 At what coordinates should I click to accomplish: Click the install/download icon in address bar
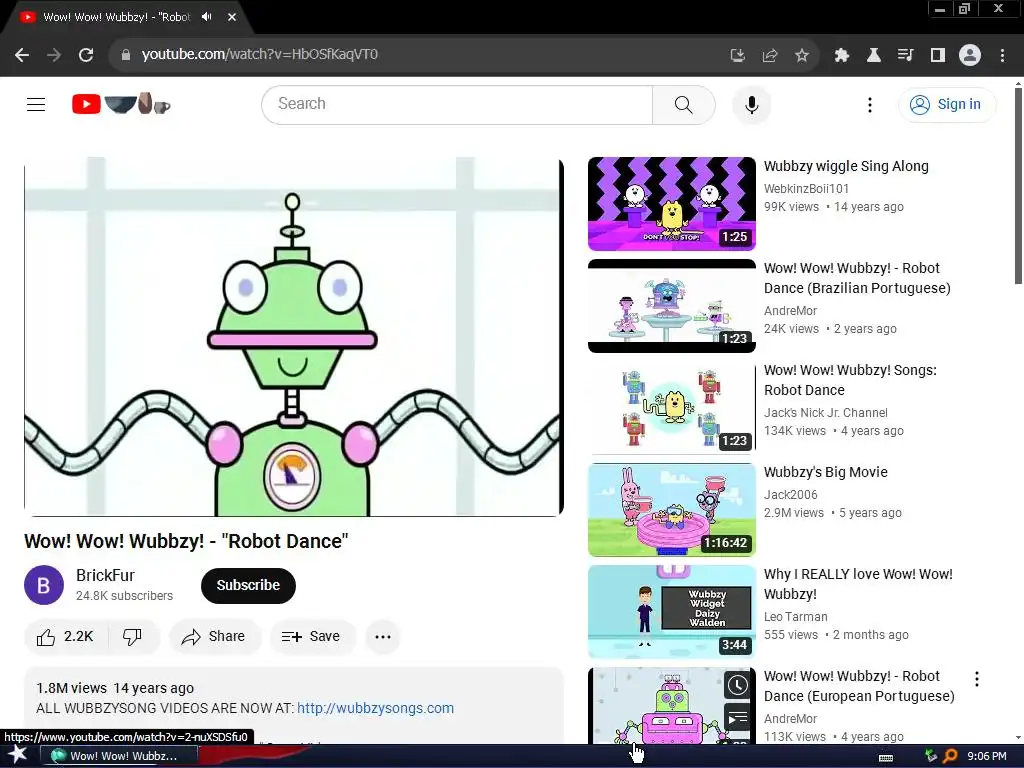738,55
